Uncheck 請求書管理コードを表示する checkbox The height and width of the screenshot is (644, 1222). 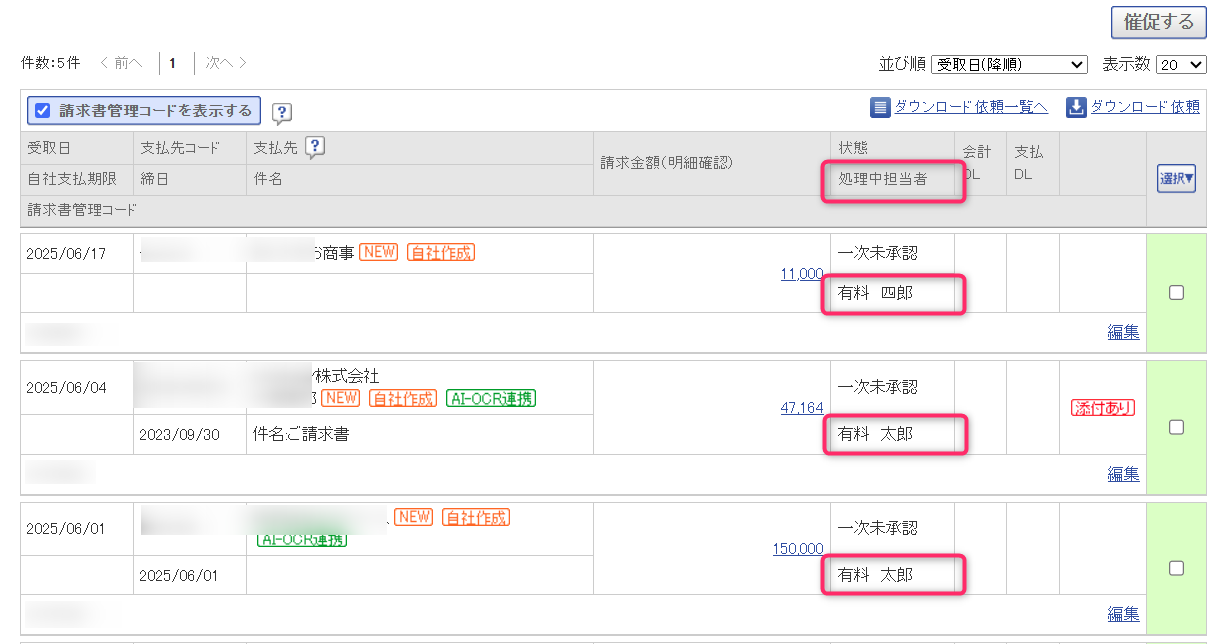pyautogui.click(x=43, y=111)
